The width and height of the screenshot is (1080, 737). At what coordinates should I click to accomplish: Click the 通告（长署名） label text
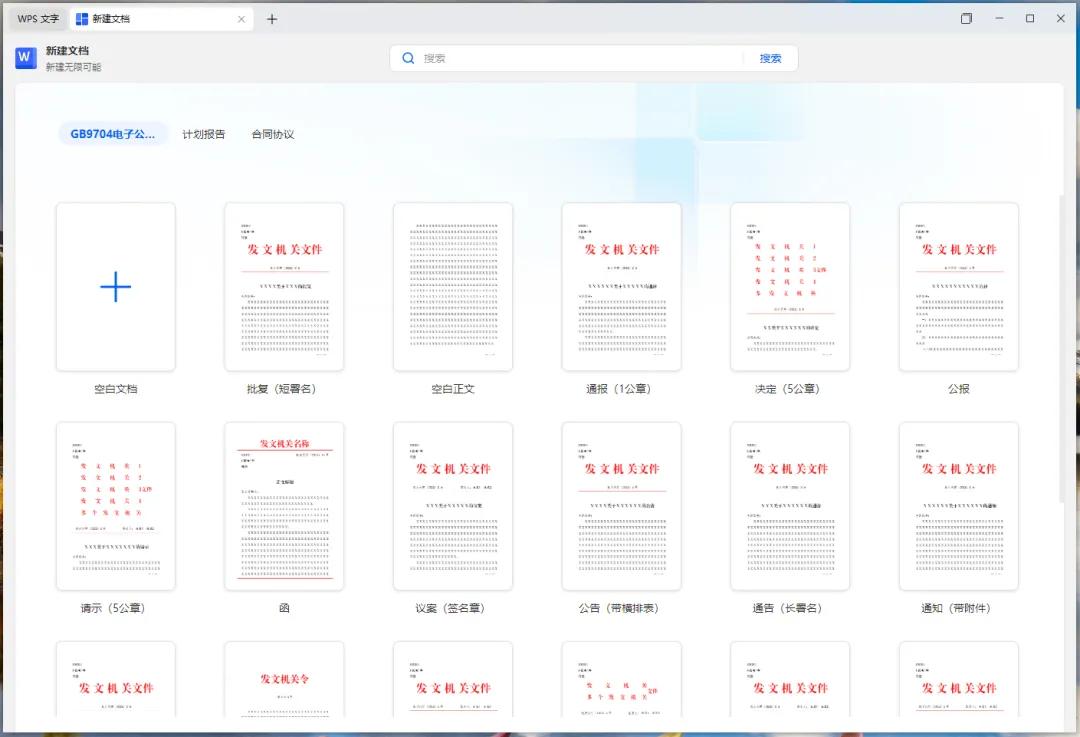point(787,608)
